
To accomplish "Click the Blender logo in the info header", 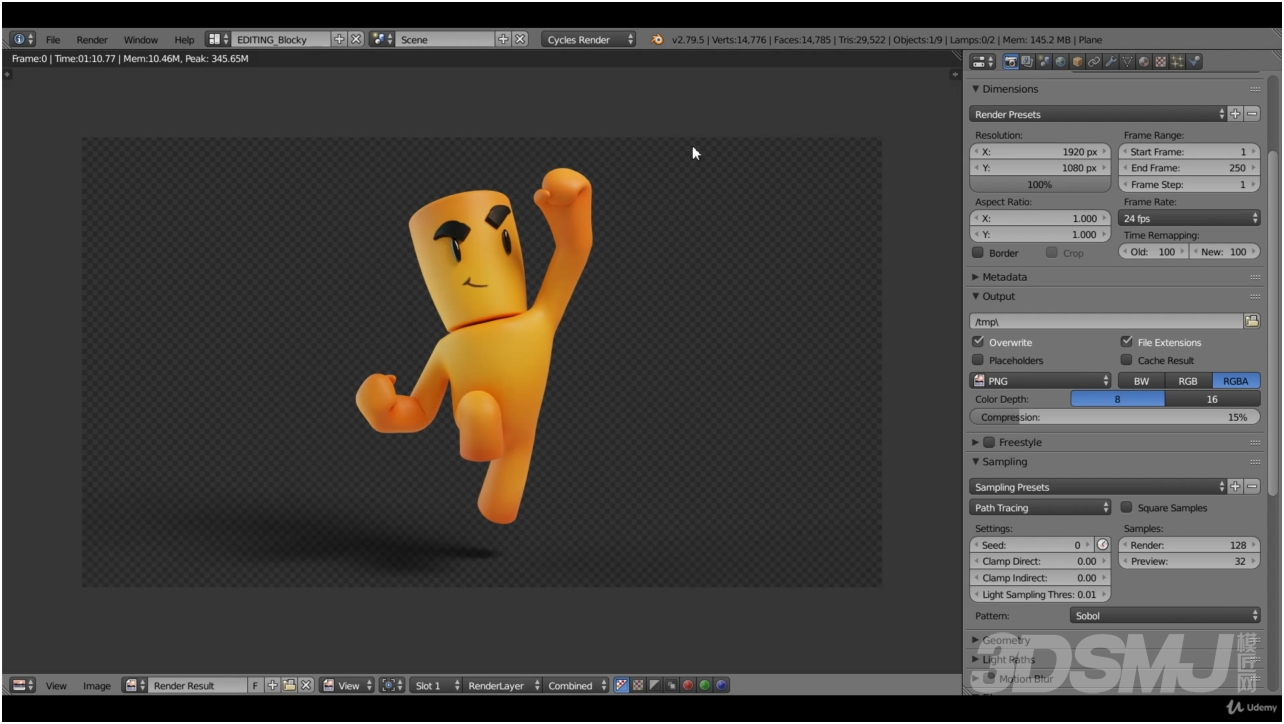I will point(657,40).
